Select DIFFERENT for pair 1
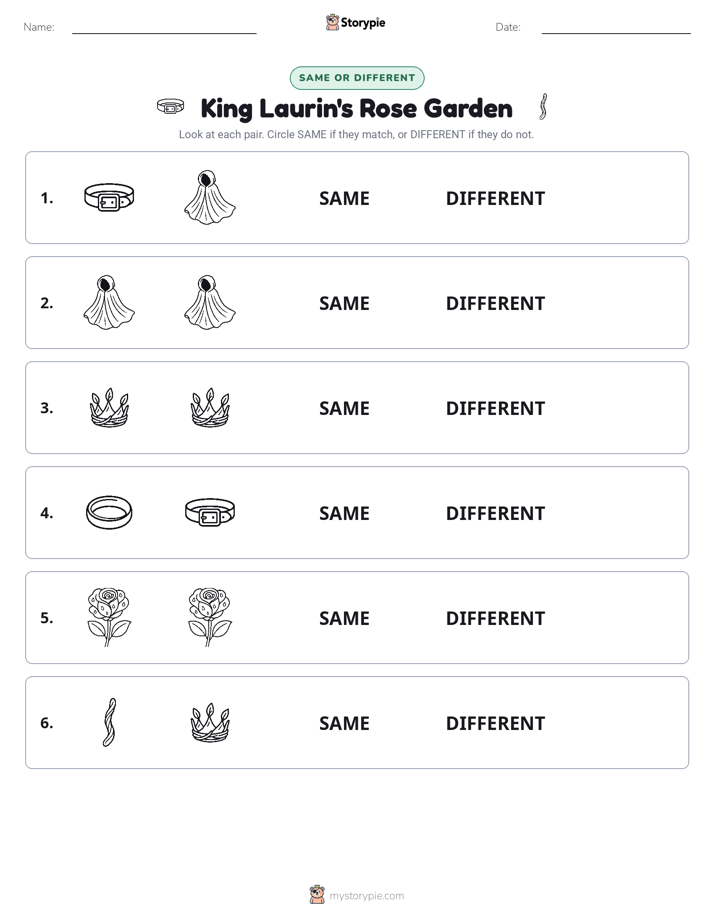Viewport: 714px width, 924px height. click(x=495, y=199)
